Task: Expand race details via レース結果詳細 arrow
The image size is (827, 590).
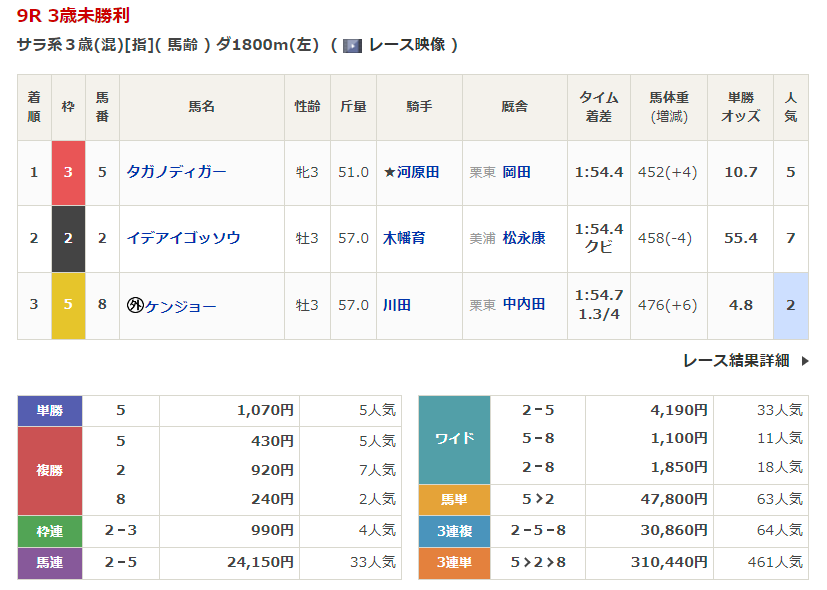Action: (805, 360)
